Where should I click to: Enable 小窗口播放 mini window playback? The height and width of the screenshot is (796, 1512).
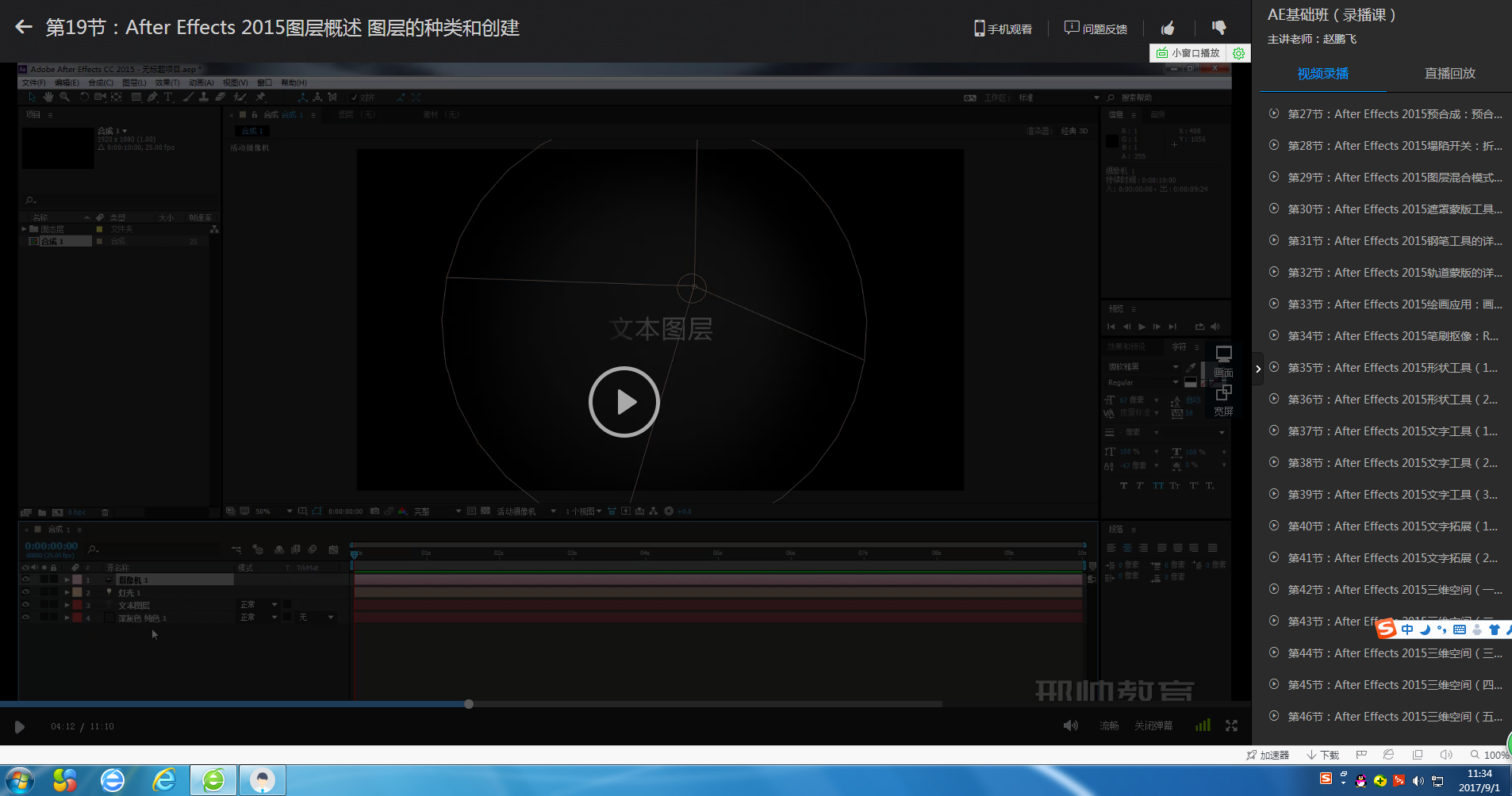point(1188,53)
